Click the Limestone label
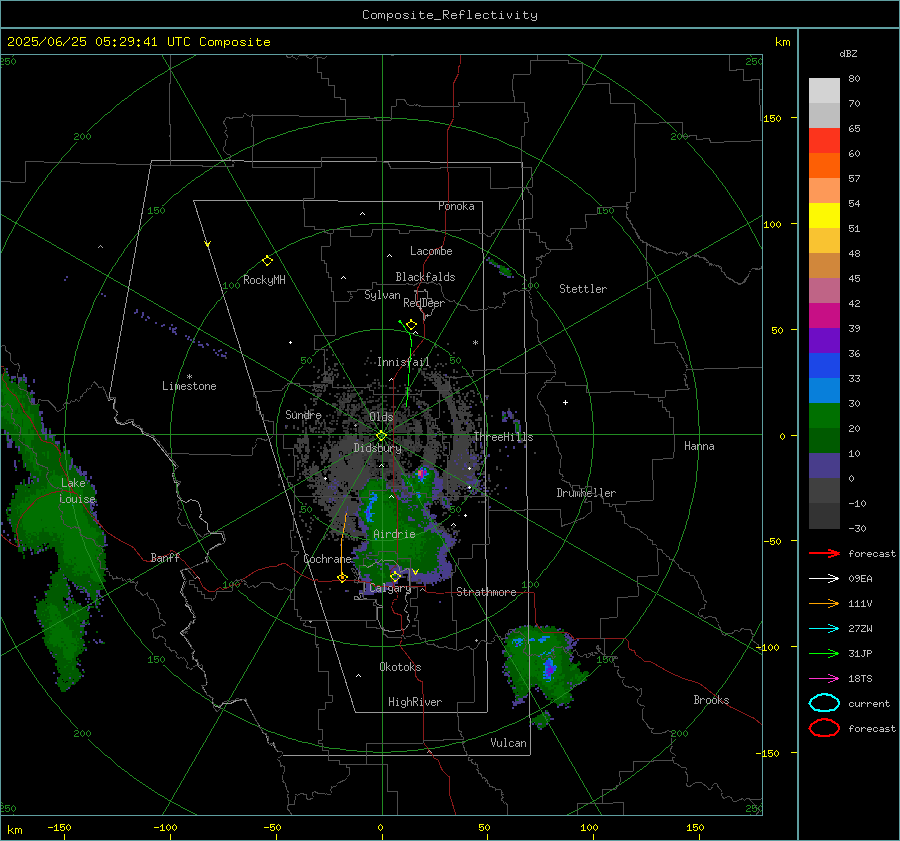This screenshot has height=841, width=900. 189,386
